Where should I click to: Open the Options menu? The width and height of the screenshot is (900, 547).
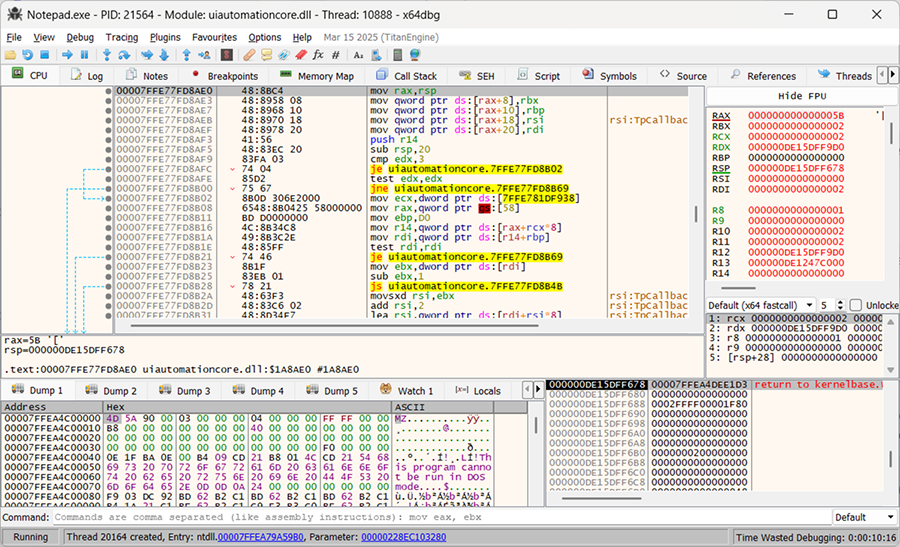265,37
